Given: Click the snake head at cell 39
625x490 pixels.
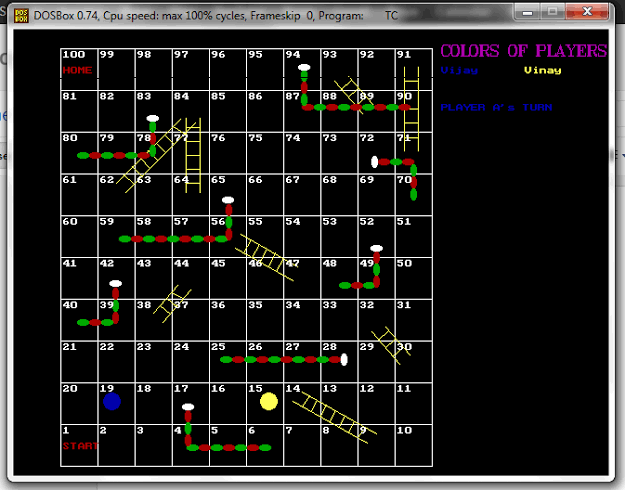Looking at the screenshot, I should pos(116,284).
